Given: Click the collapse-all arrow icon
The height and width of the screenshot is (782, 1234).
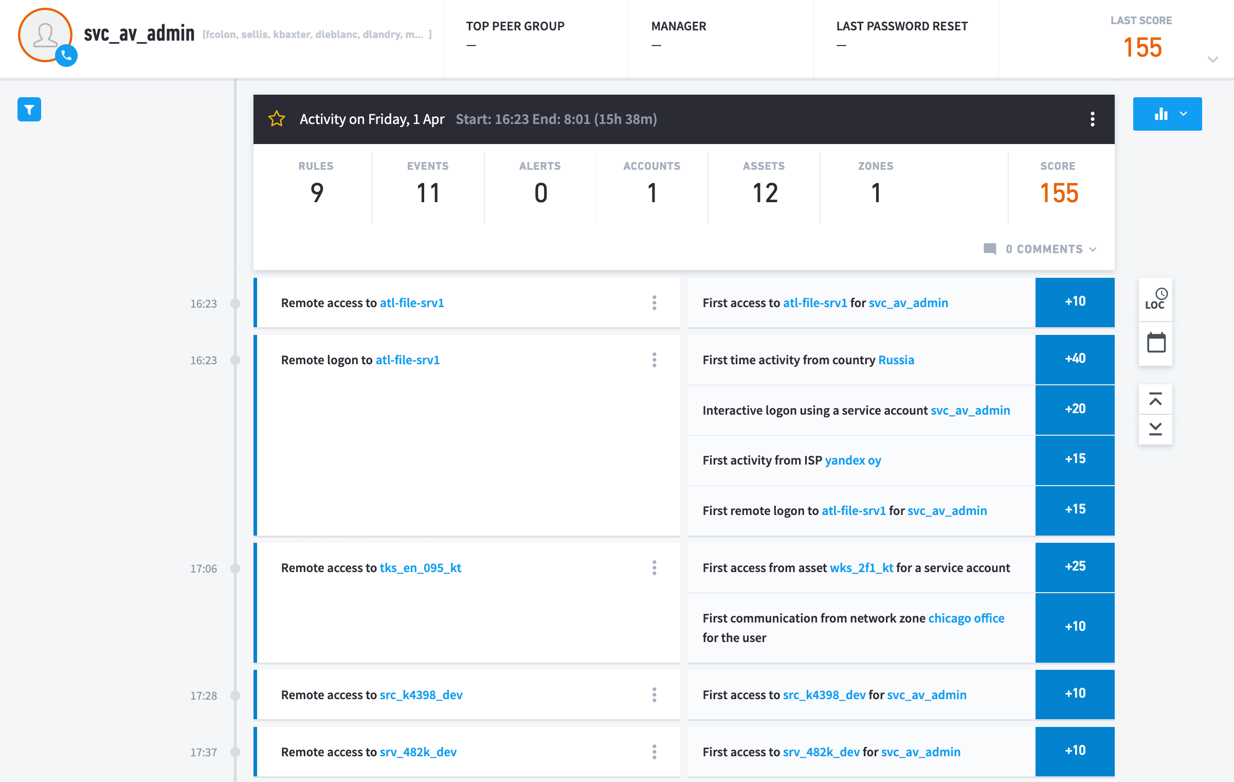Looking at the screenshot, I should click(x=1156, y=400).
